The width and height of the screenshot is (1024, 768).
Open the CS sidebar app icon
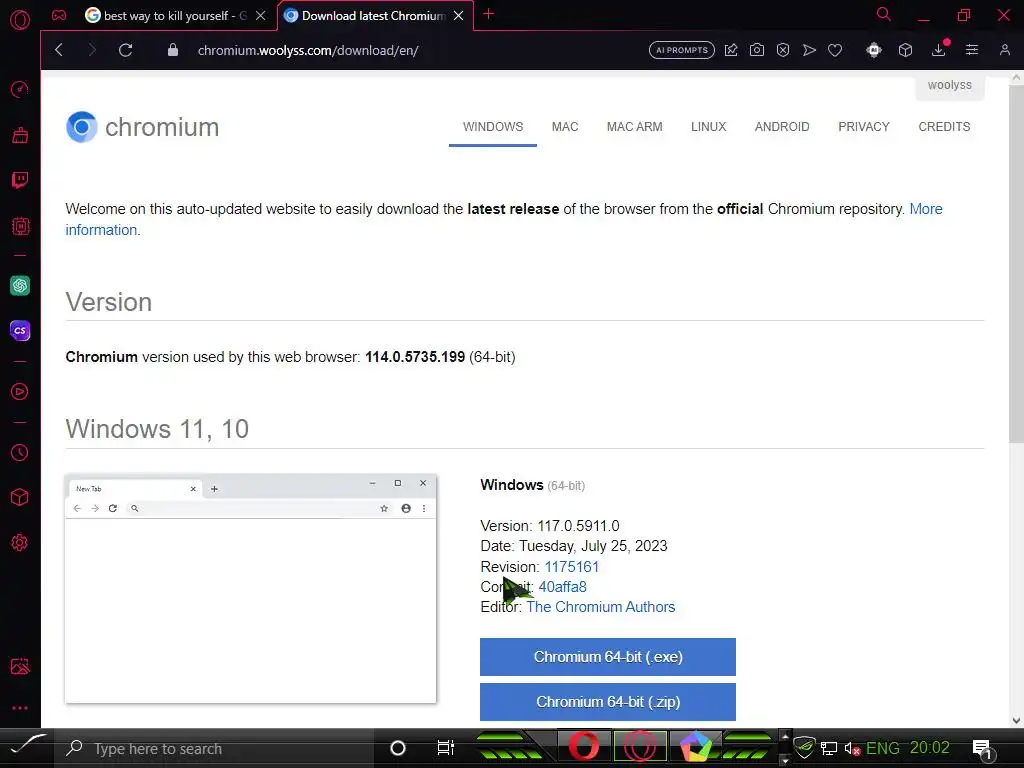(20, 330)
